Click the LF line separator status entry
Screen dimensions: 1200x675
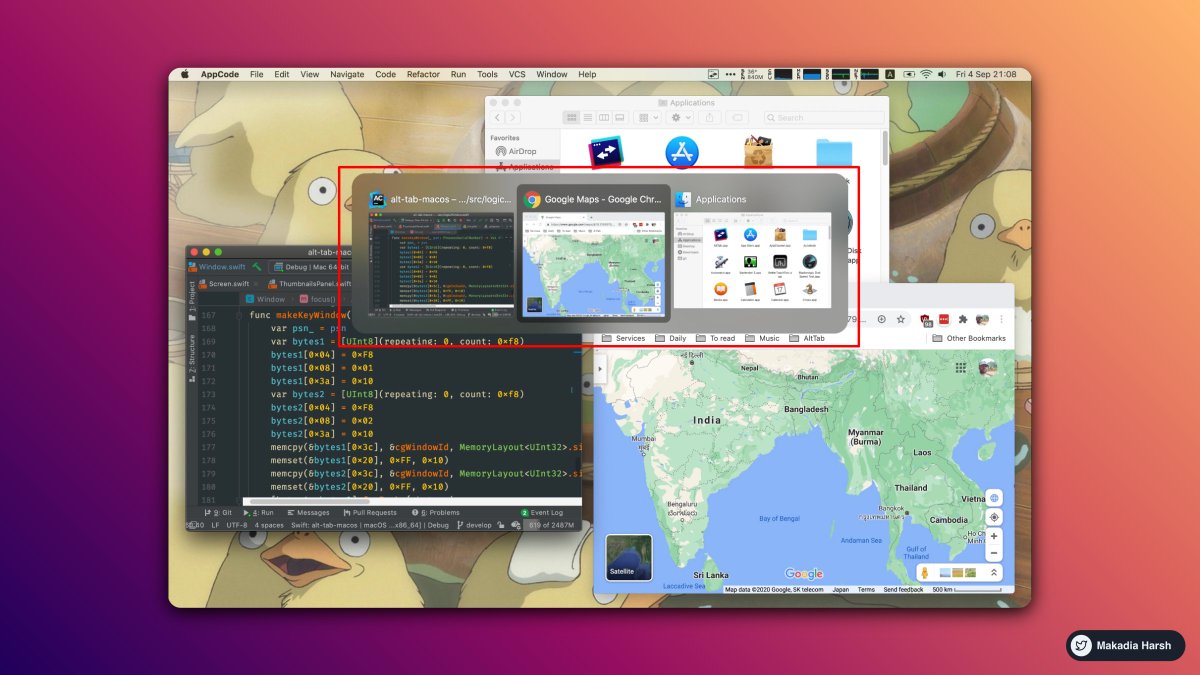pyautogui.click(x=215, y=524)
